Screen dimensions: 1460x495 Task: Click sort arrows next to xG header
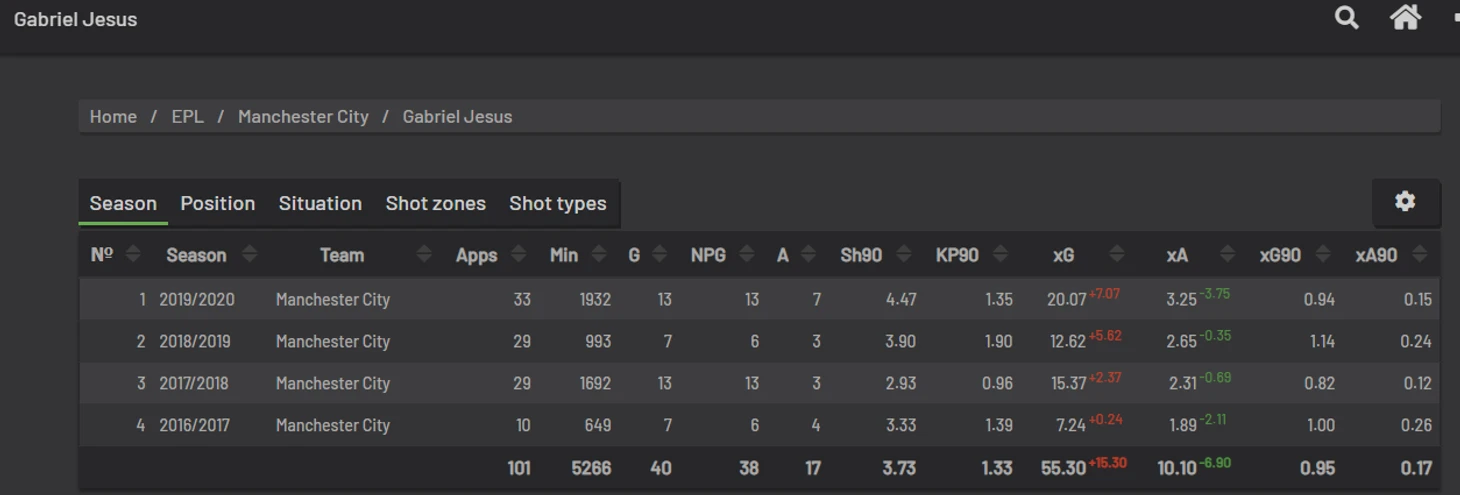tap(1117, 255)
